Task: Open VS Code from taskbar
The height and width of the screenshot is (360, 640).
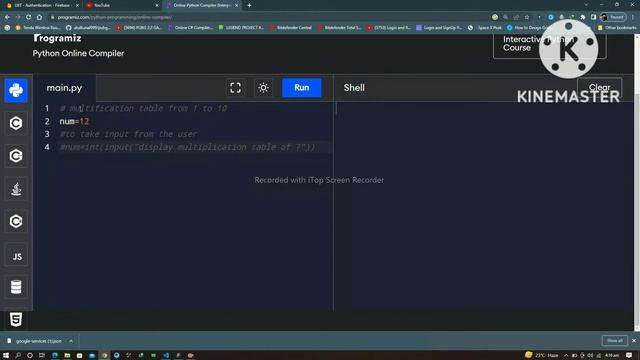Action: (x=166, y=356)
